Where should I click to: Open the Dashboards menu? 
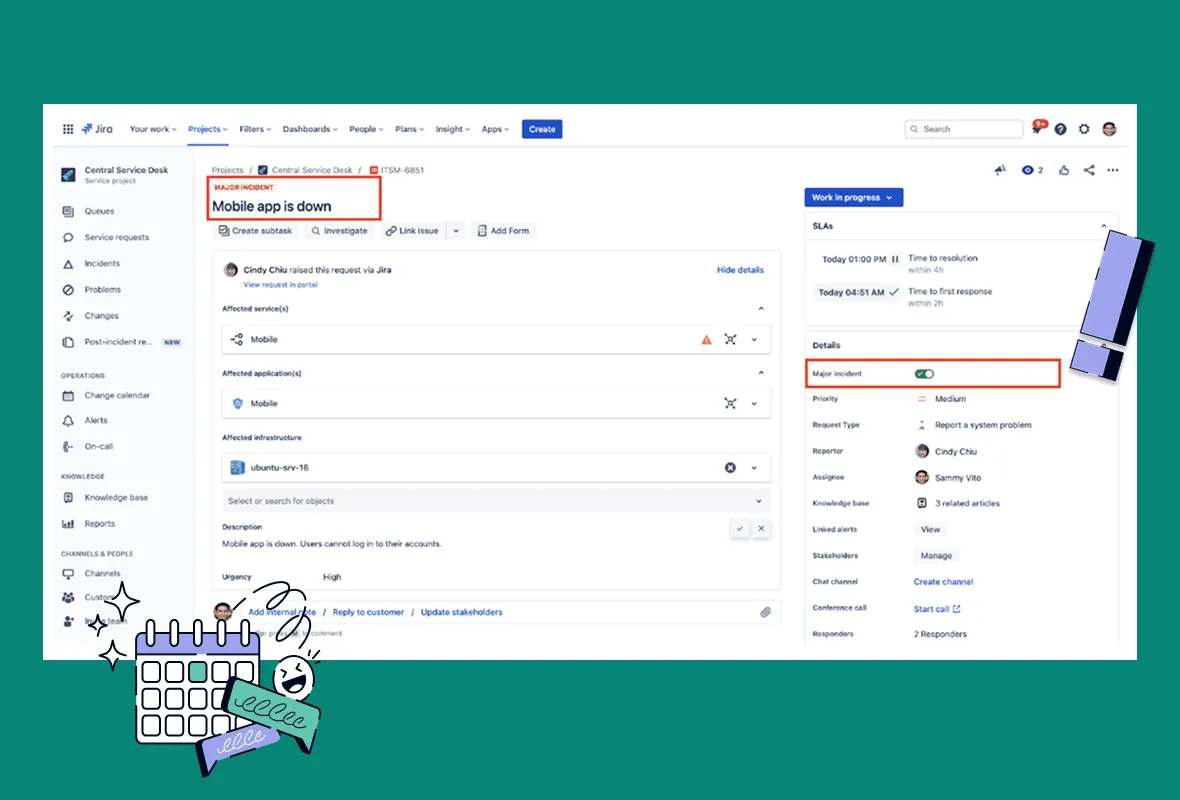pos(309,129)
